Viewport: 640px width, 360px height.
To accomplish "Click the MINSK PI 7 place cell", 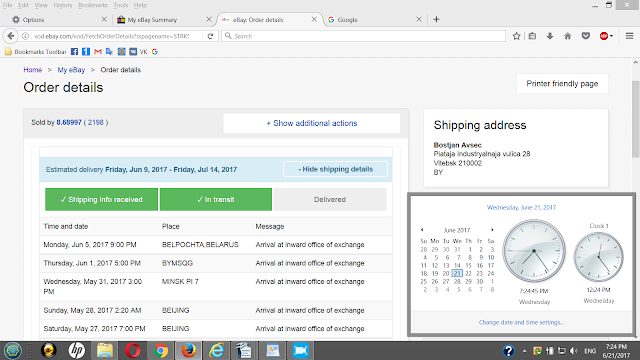I will pyautogui.click(x=180, y=282).
